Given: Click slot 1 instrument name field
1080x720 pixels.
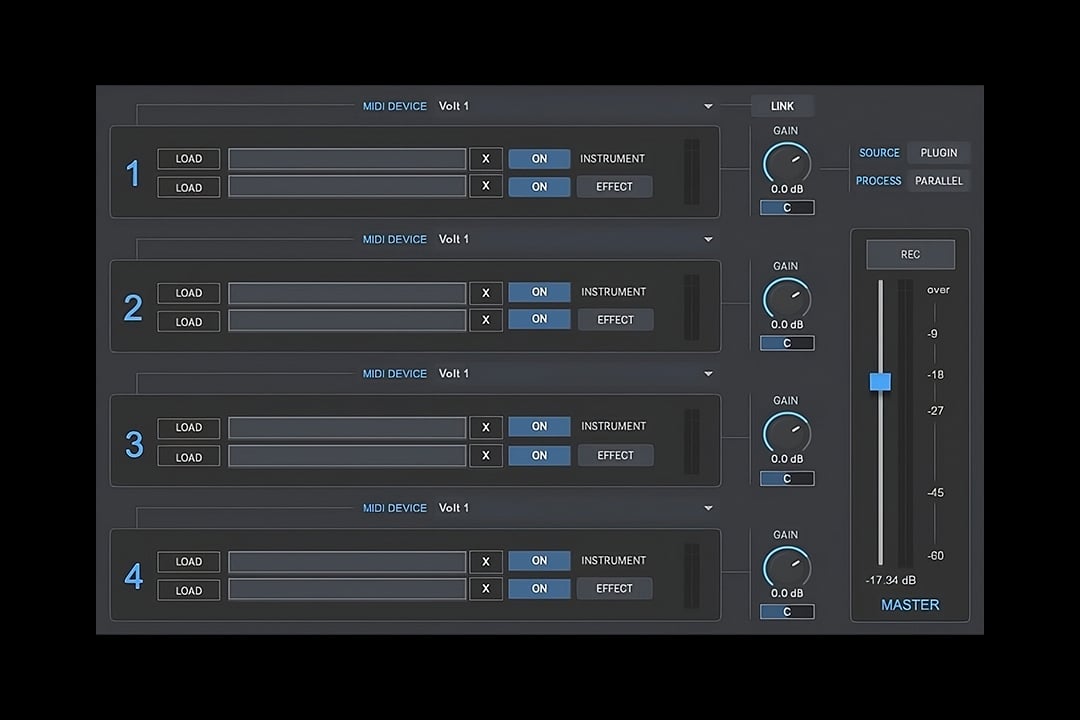Looking at the screenshot, I should click(347, 158).
